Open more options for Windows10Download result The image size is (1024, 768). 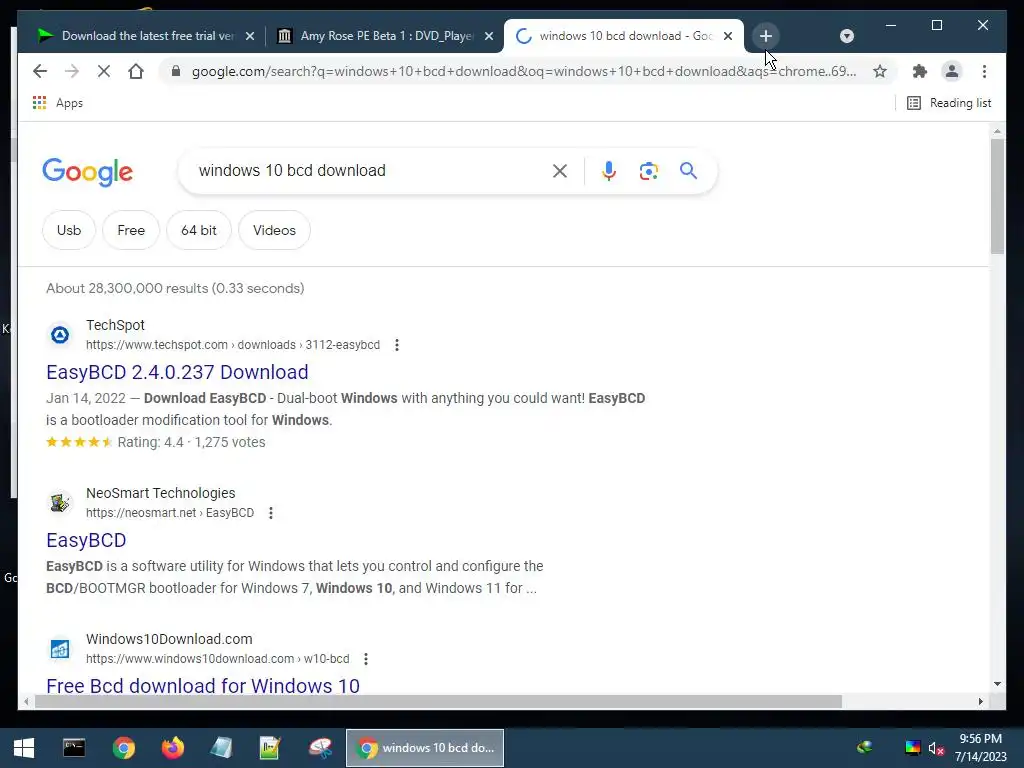366,659
